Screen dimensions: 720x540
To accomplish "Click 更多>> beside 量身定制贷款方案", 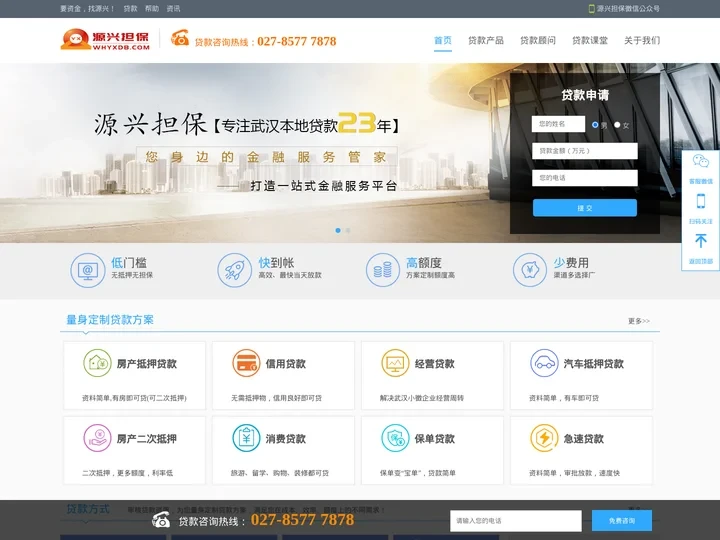I will pos(639,321).
